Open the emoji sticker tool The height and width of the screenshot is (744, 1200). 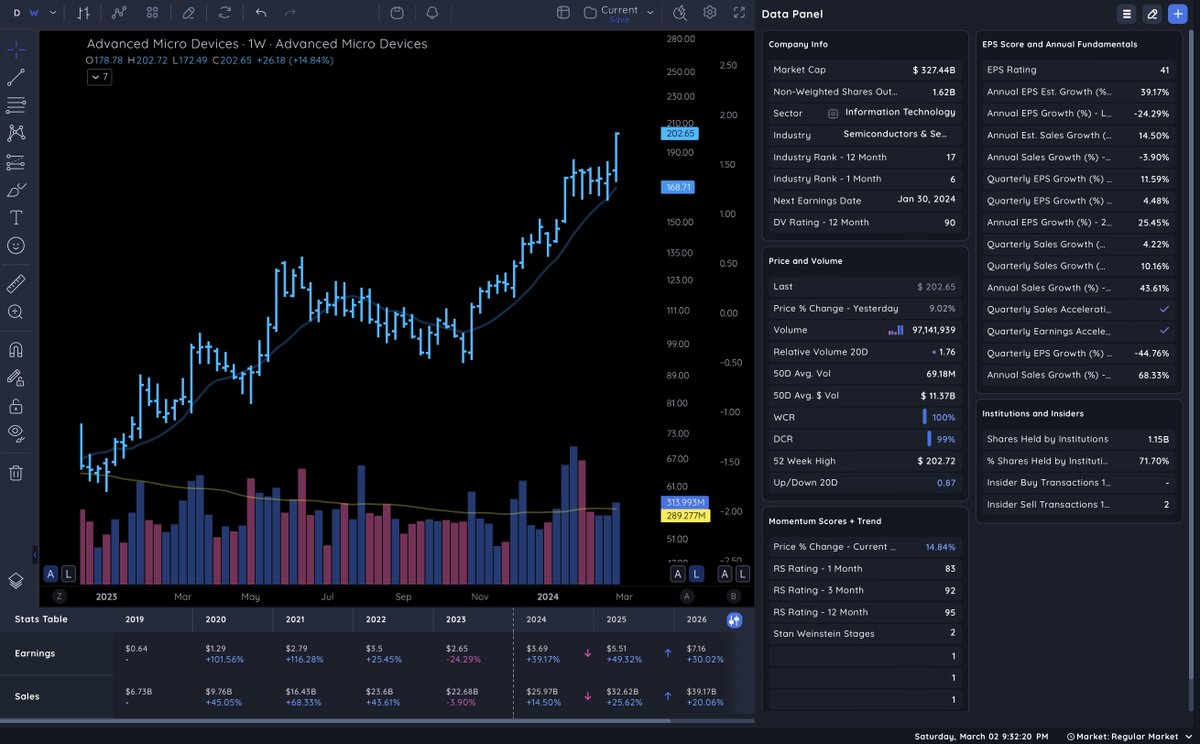(16, 245)
